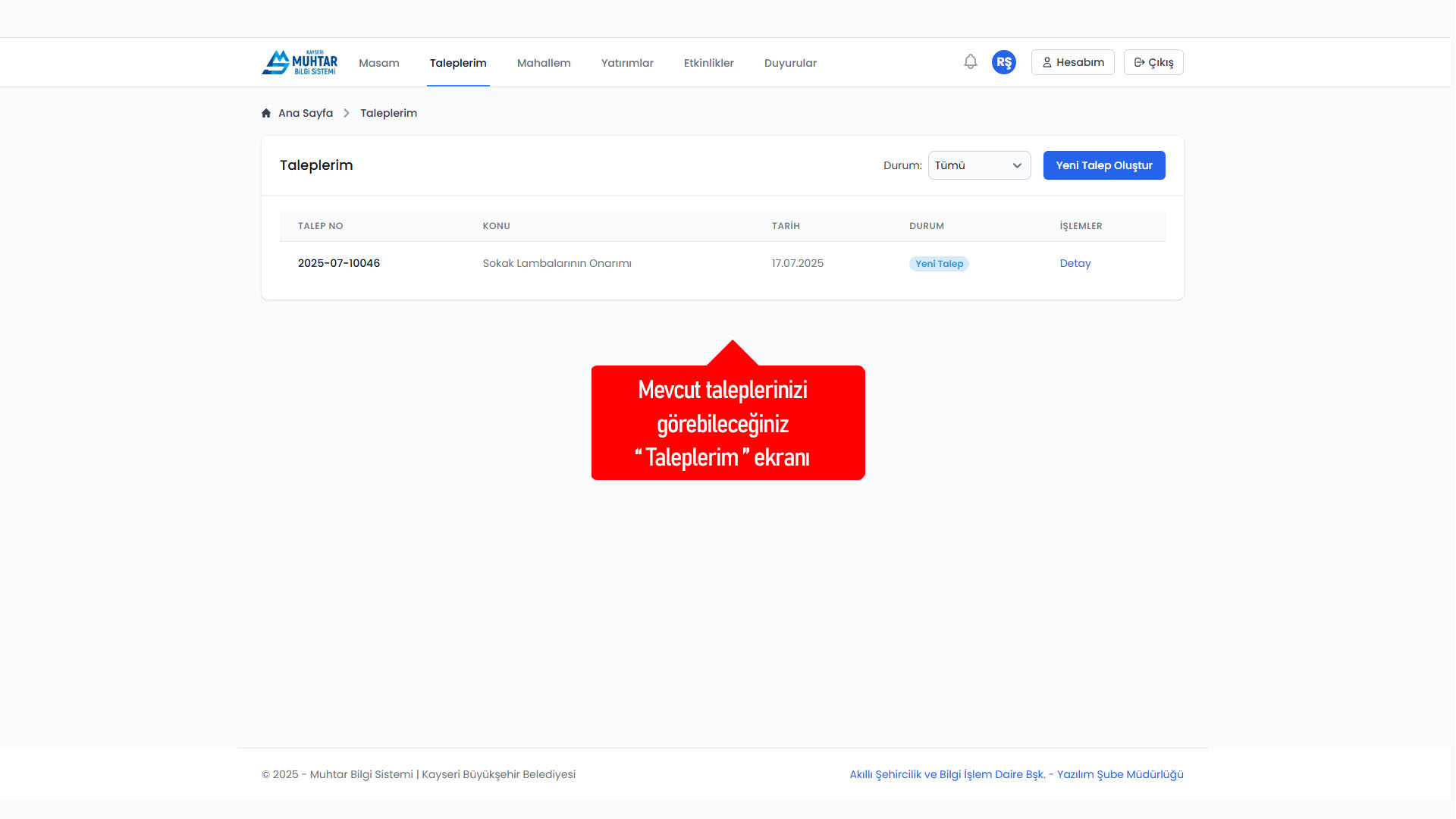Viewport: 1456px width, 819px height.
Task: Click Taleplerim in the breadcrumb
Action: pos(388,113)
